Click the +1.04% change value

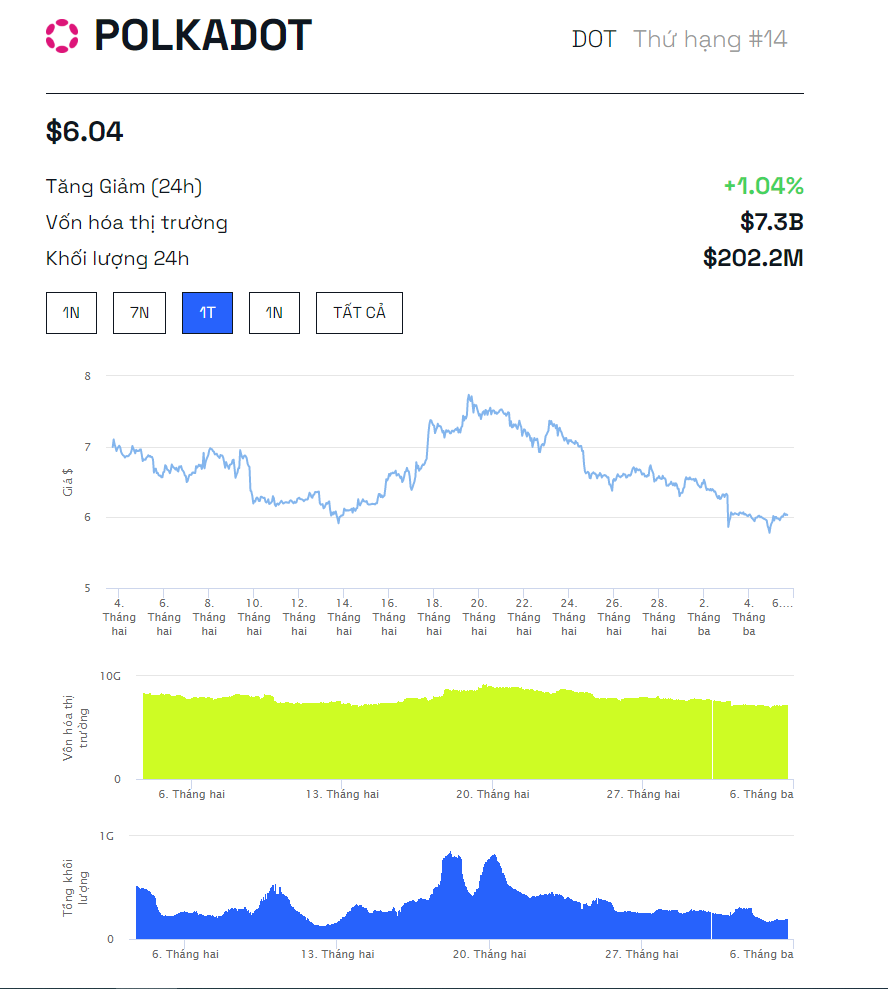click(x=764, y=185)
